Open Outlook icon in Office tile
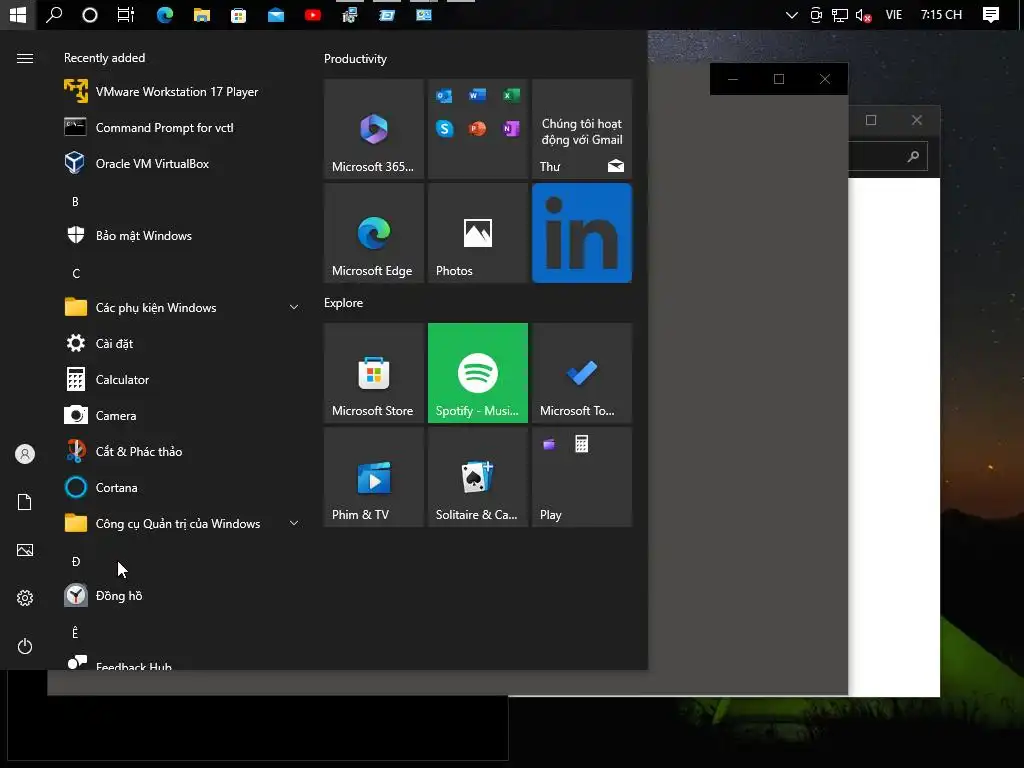The height and width of the screenshot is (768, 1024). (x=444, y=96)
